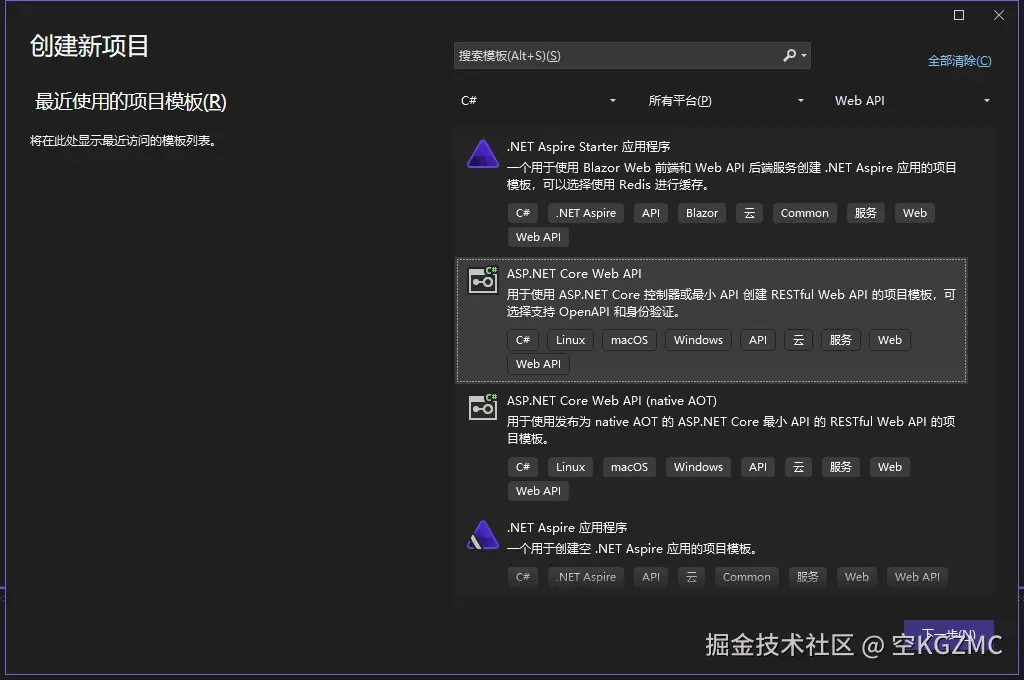Image resolution: width=1024 pixels, height=680 pixels.
Task: Click the Windows tag on the native AOT template
Action: pyautogui.click(x=698, y=467)
